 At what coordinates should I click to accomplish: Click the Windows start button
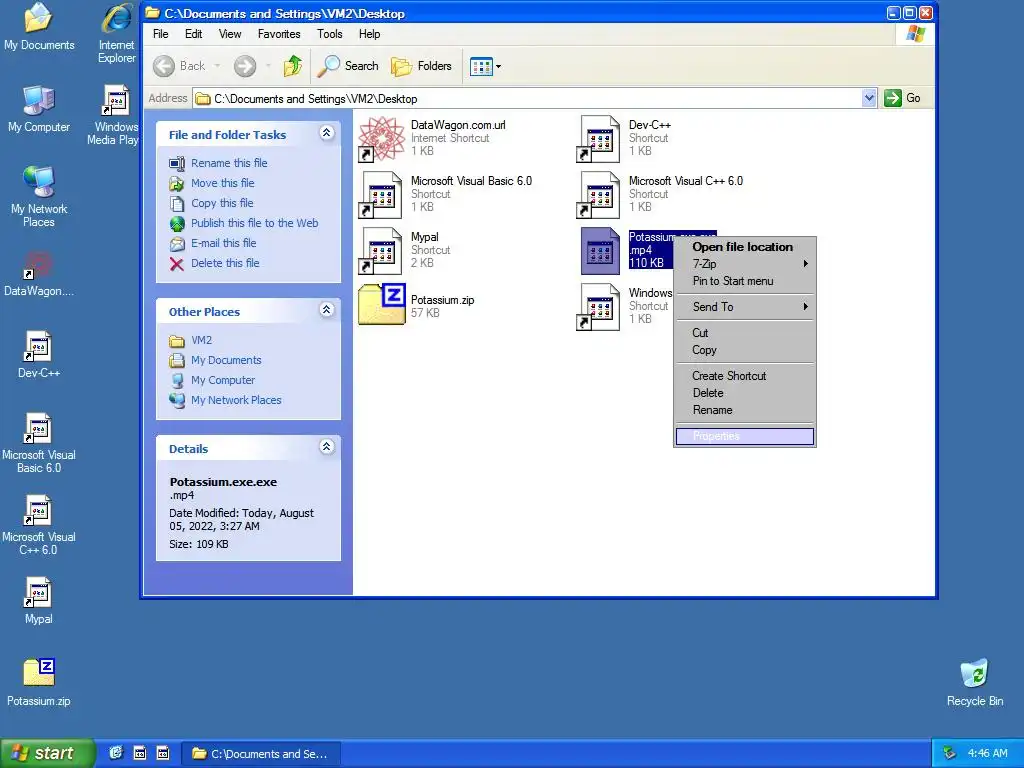47,753
